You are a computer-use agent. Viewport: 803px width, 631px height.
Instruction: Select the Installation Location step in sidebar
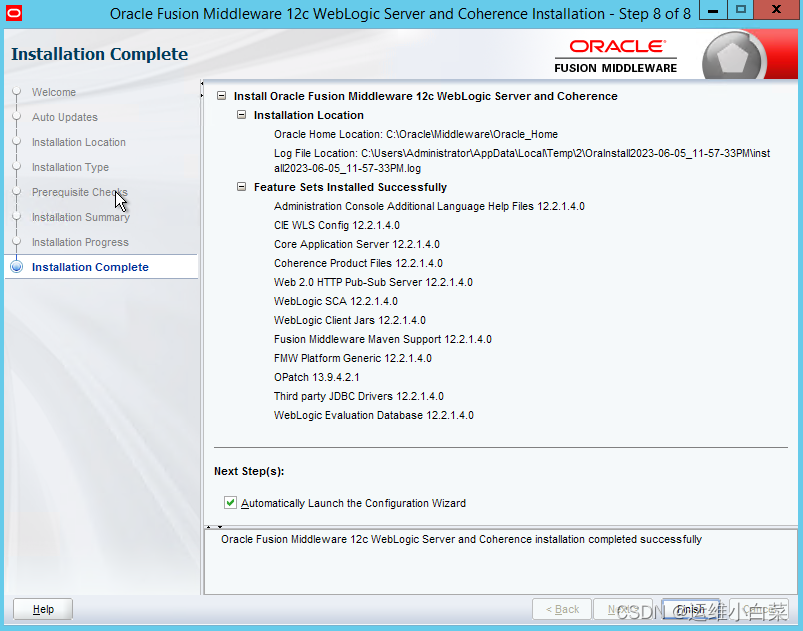pos(78,142)
